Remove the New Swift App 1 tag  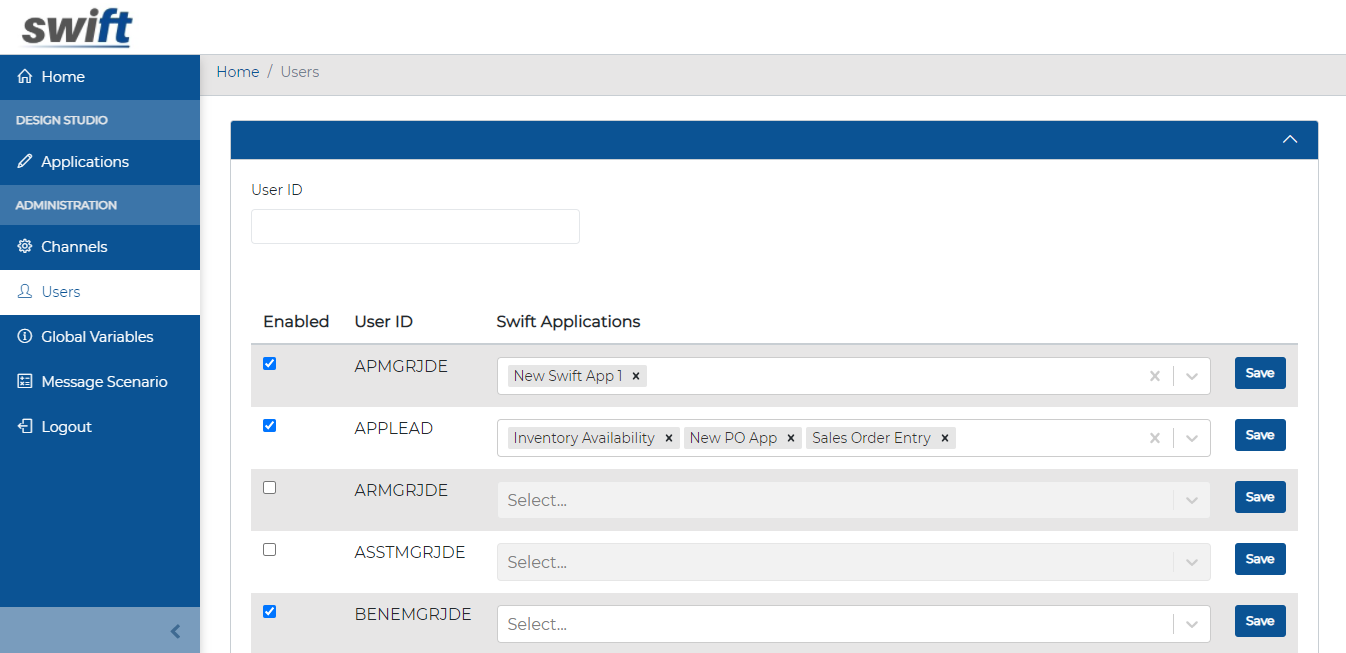coord(636,375)
